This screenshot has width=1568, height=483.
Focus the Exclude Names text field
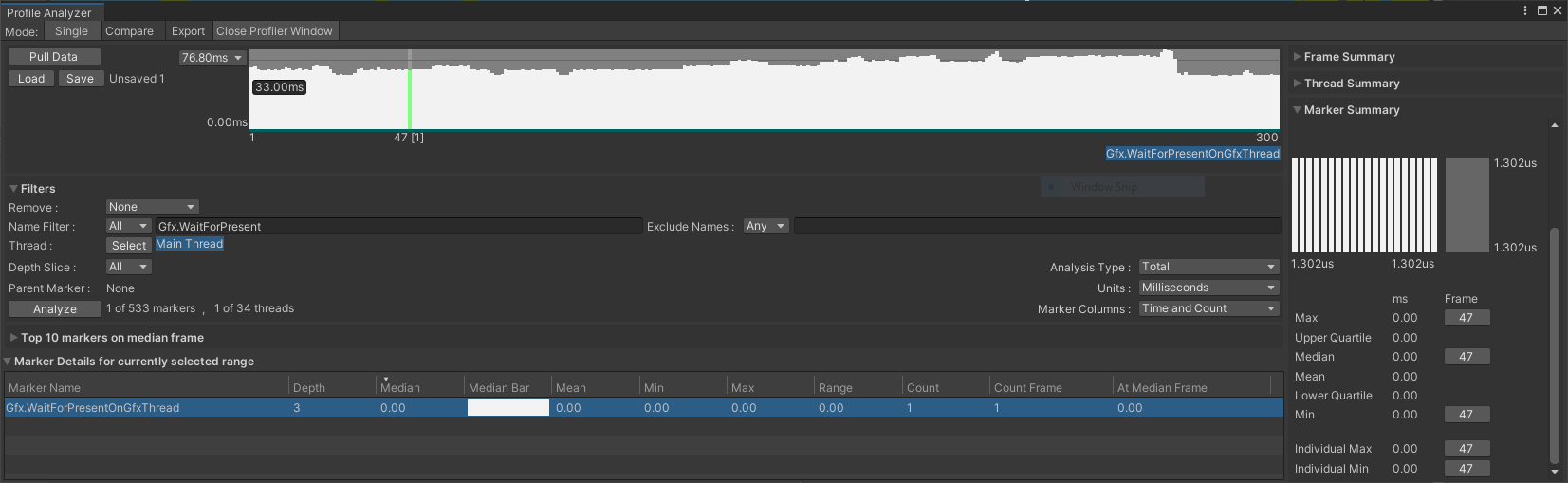click(1037, 226)
